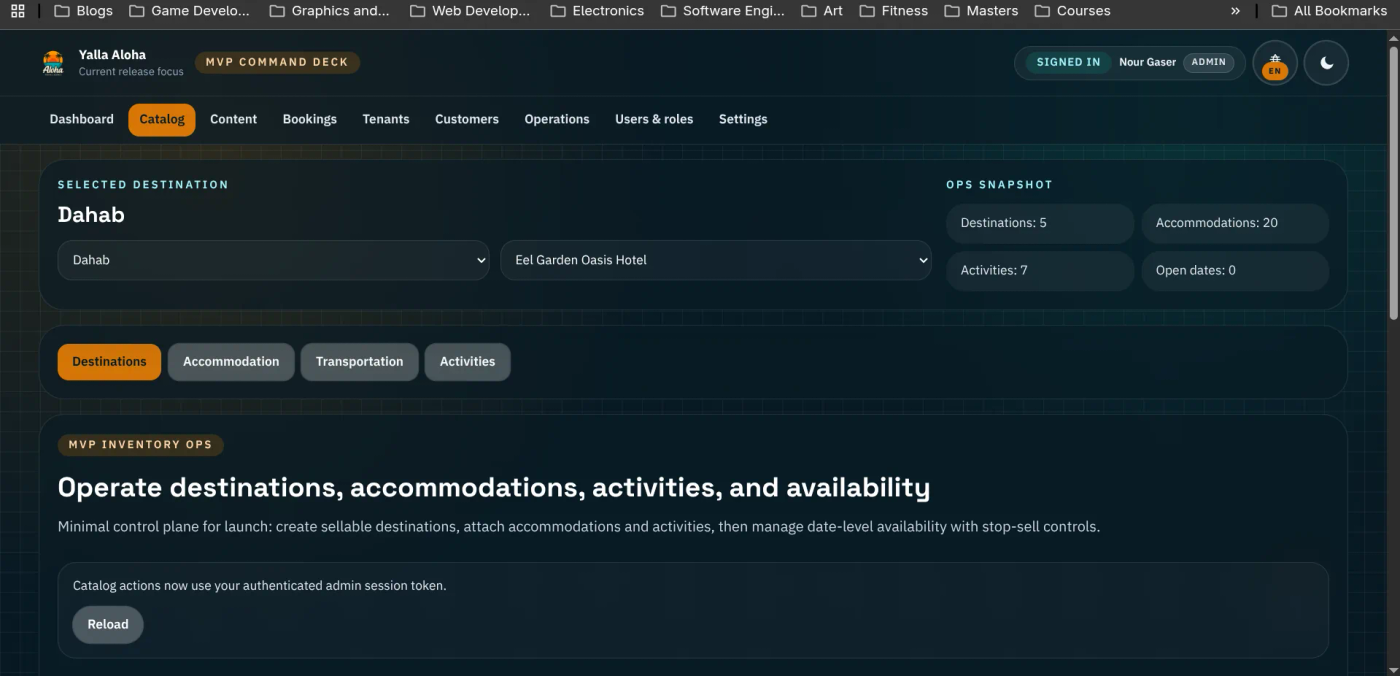Open the Customers nav item
Image resolution: width=1400 pixels, height=676 pixels.
pyautogui.click(x=467, y=119)
